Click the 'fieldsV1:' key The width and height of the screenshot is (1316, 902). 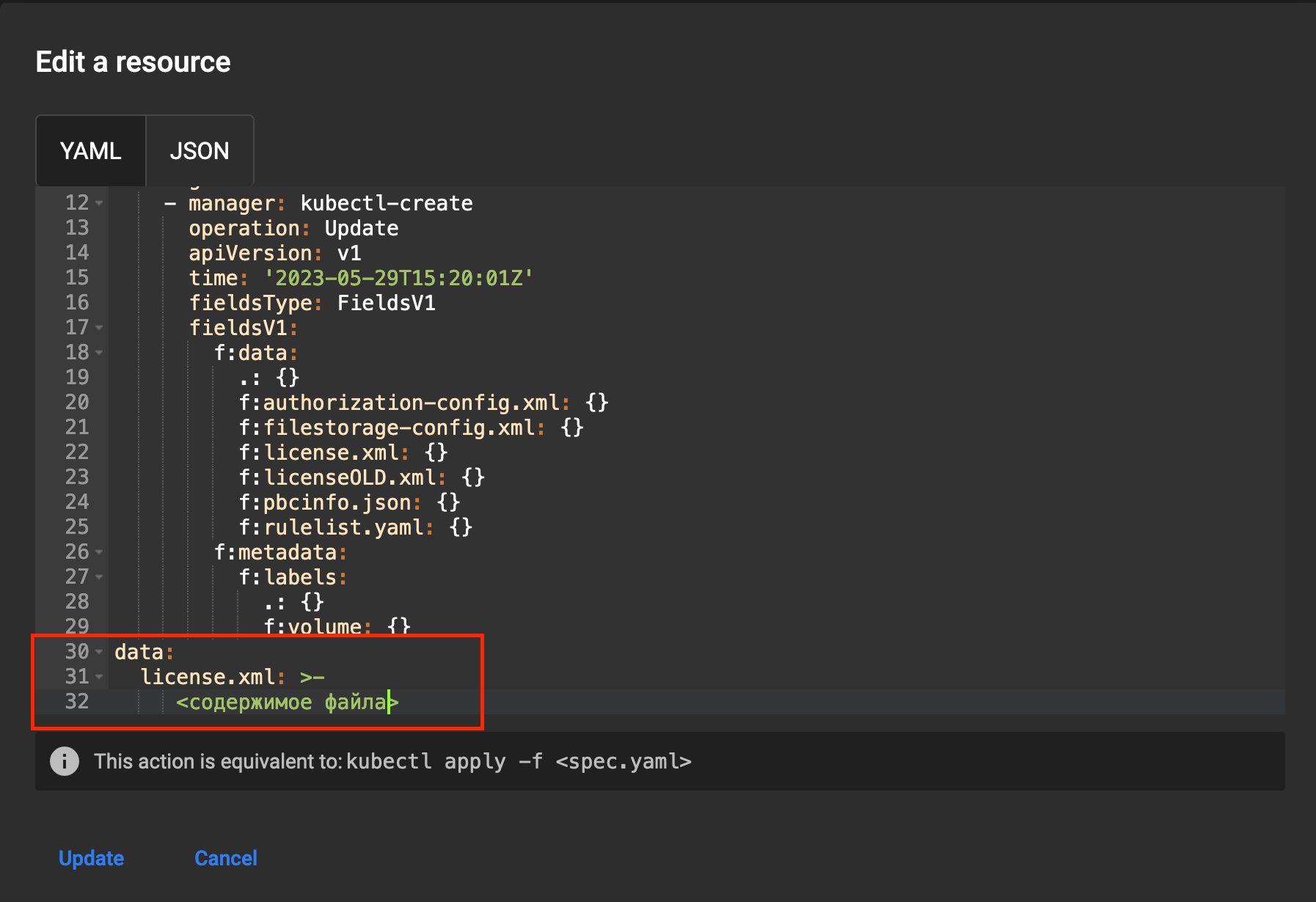pos(244,328)
